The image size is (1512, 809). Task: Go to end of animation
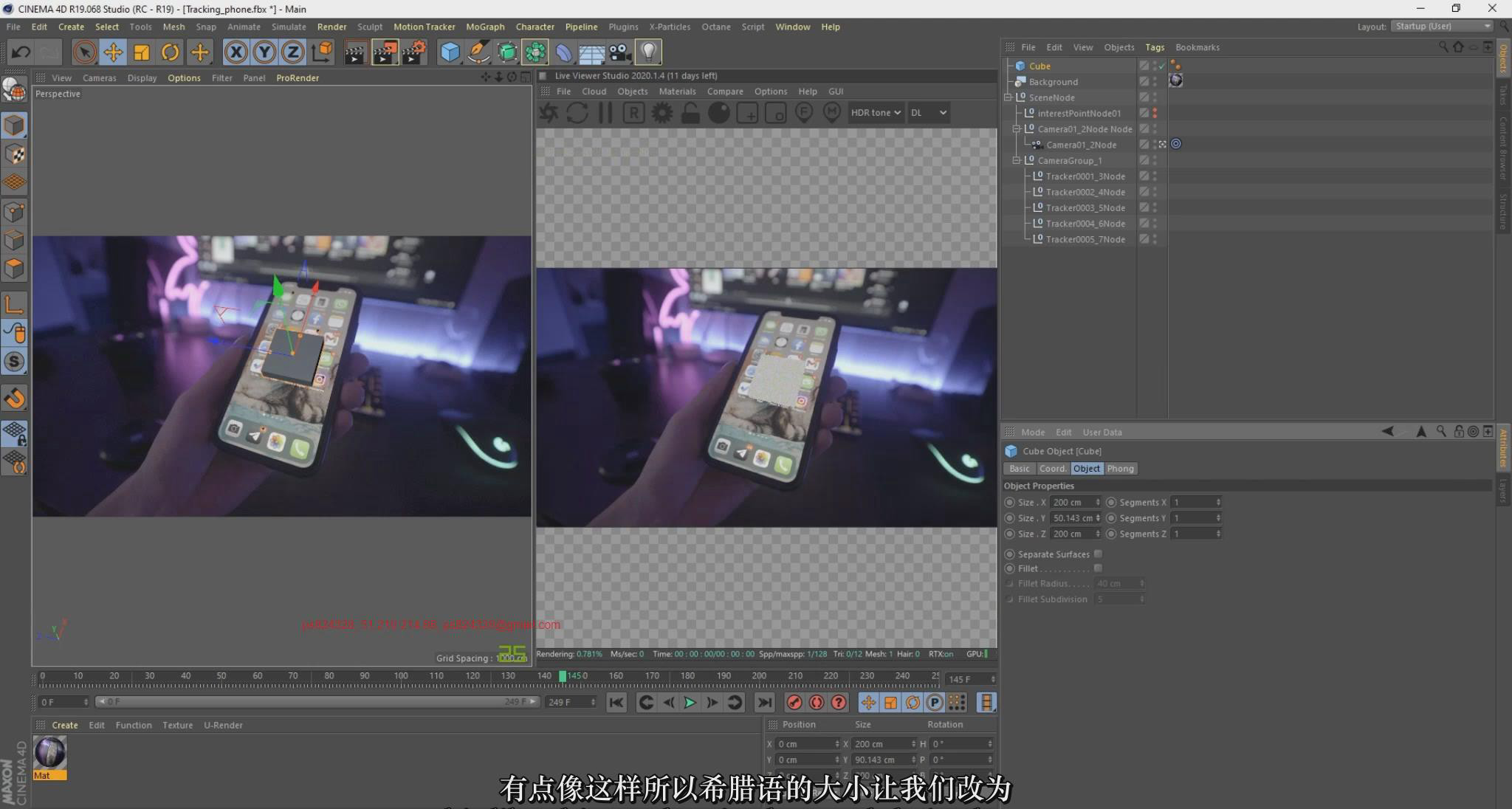pyautogui.click(x=765, y=703)
